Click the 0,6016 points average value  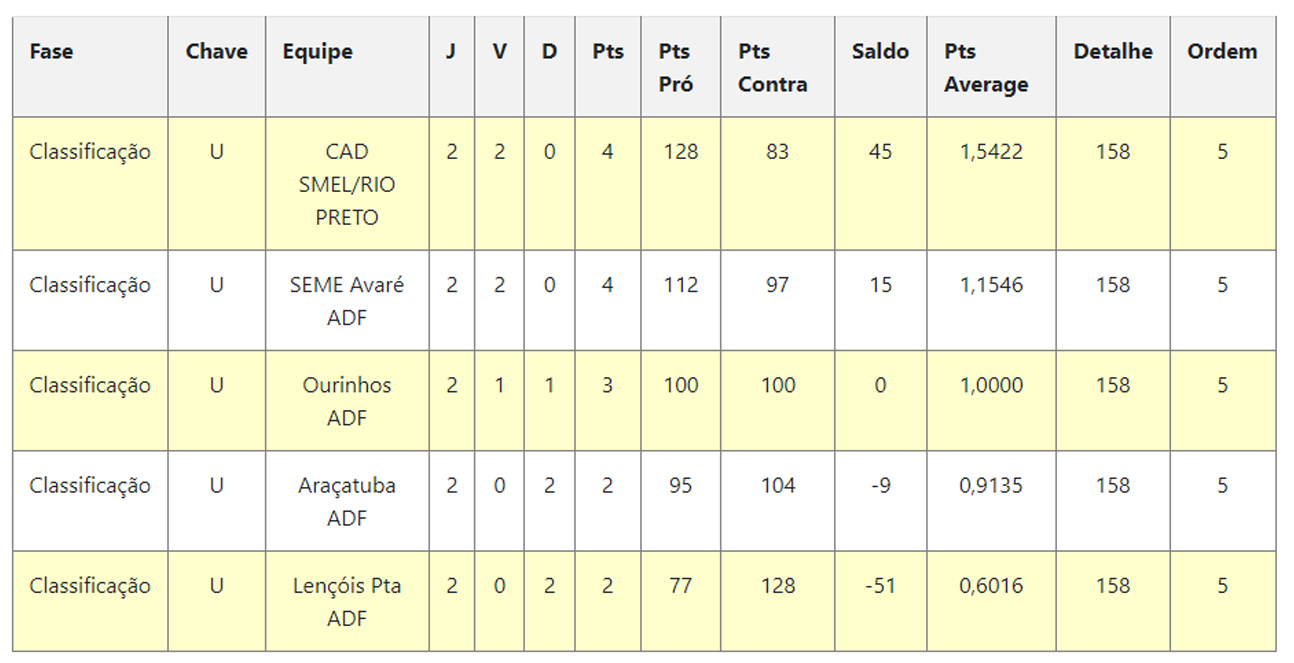(991, 586)
